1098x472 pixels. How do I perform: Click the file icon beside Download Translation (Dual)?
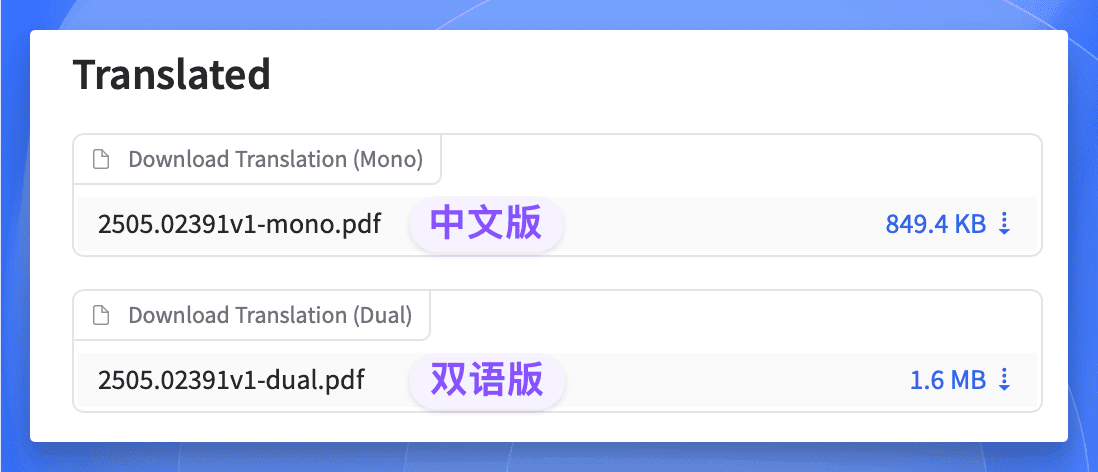[x=100, y=316]
